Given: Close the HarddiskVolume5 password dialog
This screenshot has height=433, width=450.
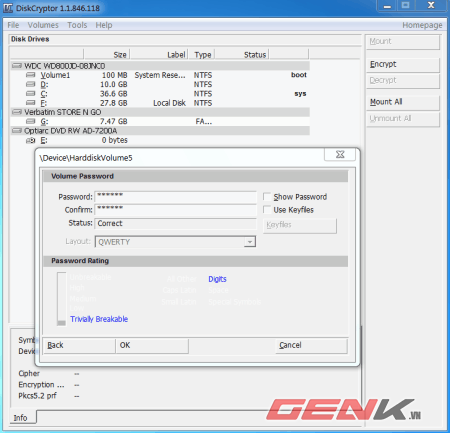Looking at the screenshot, I should tap(340, 154).
